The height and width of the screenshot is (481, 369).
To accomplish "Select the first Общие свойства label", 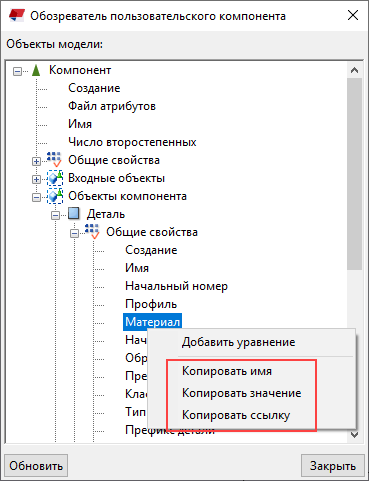I will (114, 160).
